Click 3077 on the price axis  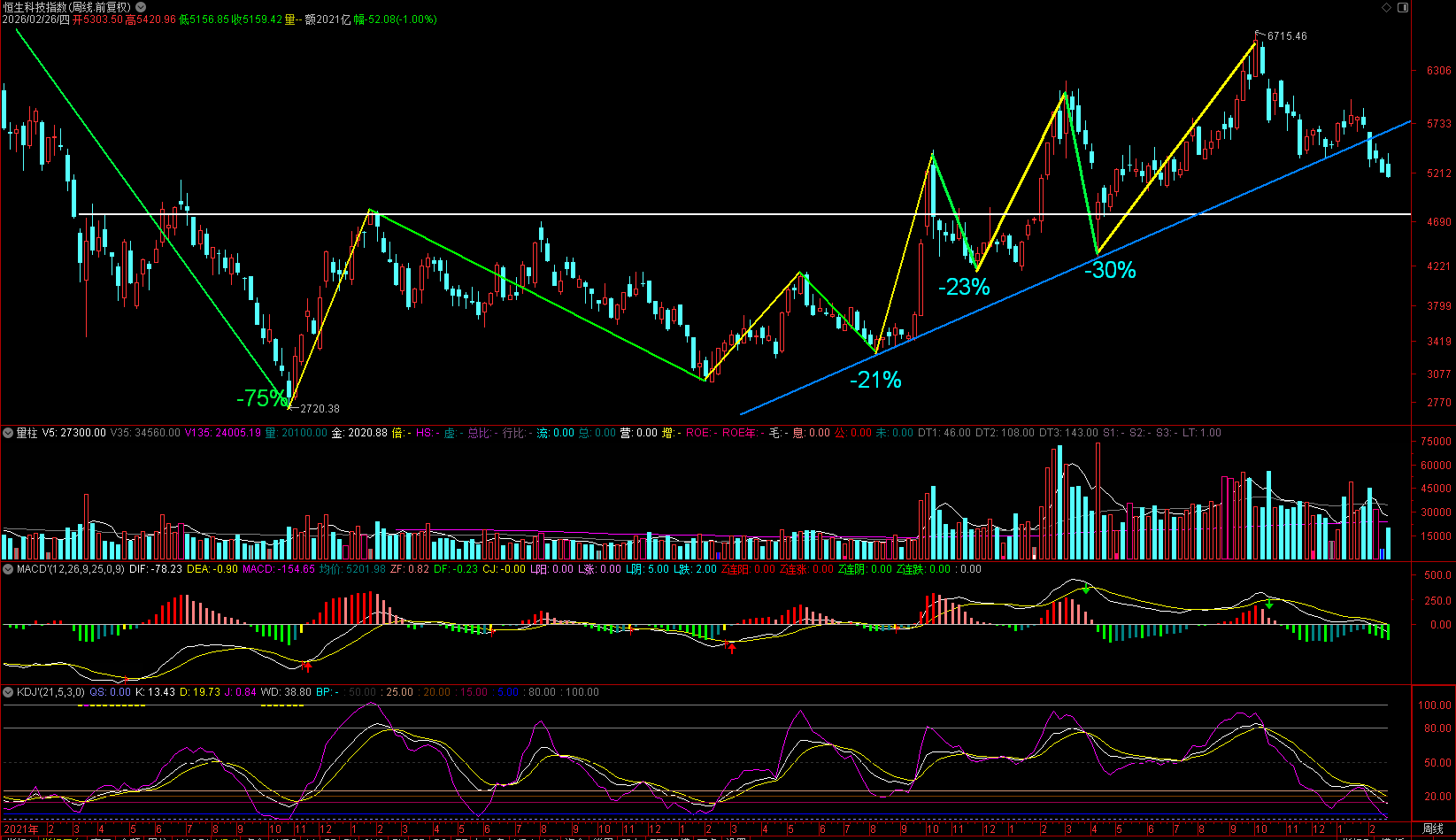(x=1438, y=374)
